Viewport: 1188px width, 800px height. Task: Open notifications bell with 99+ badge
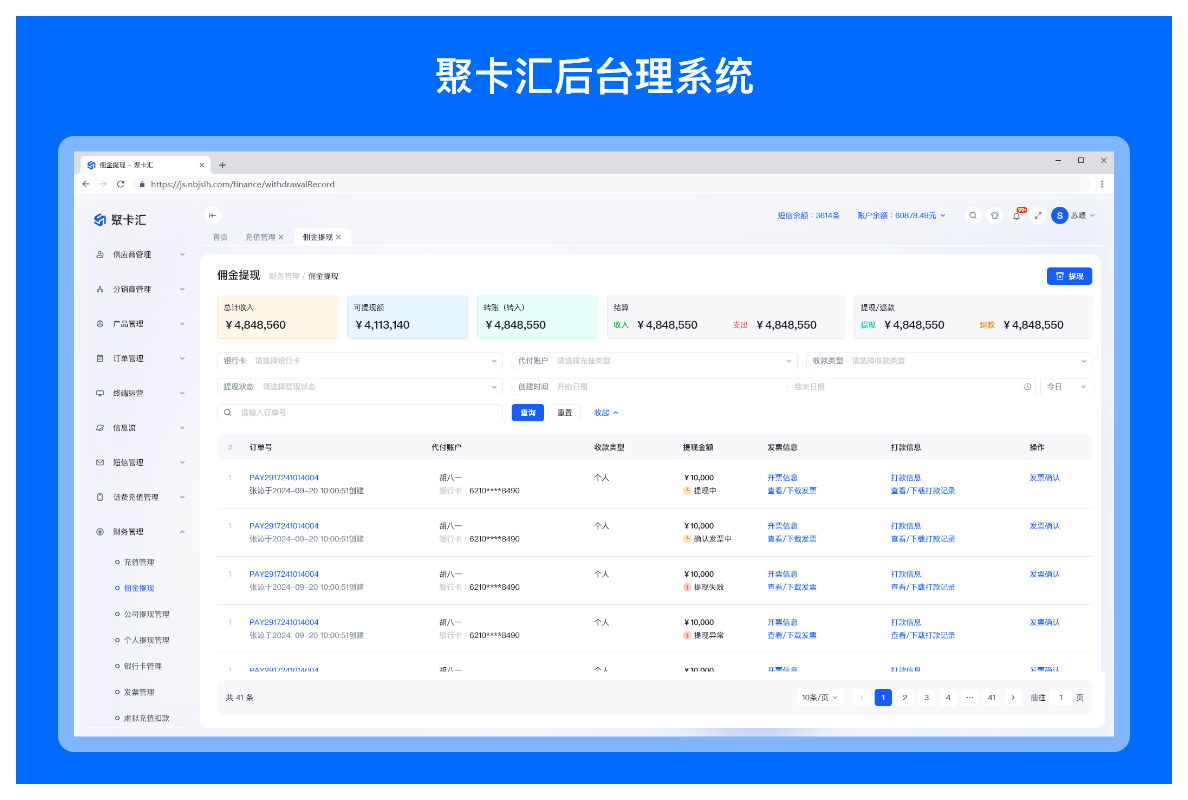click(1016, 215)
